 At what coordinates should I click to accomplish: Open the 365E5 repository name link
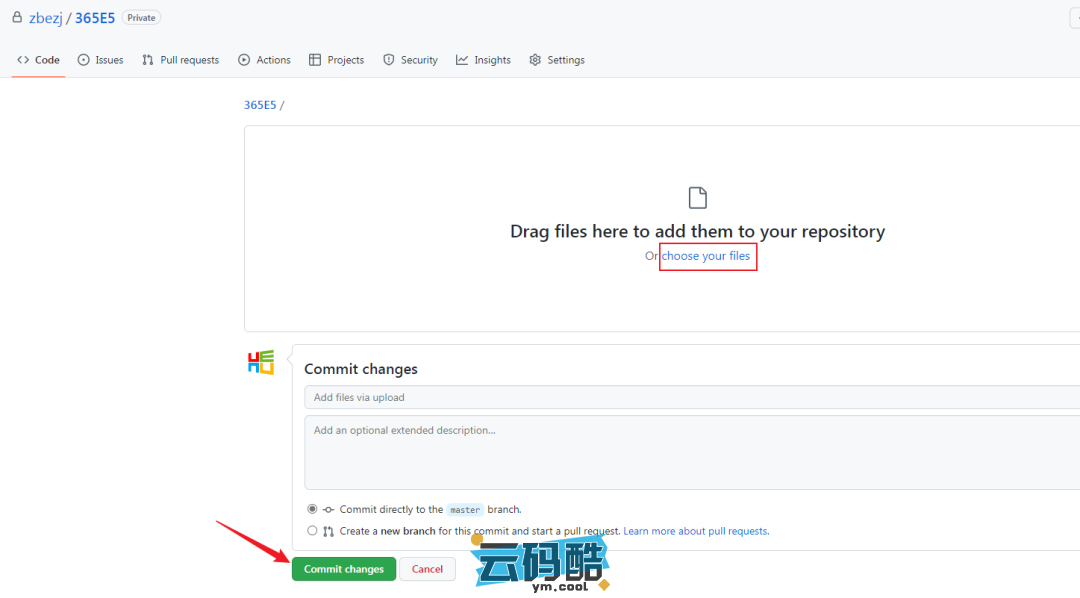[x=95, y=18]
